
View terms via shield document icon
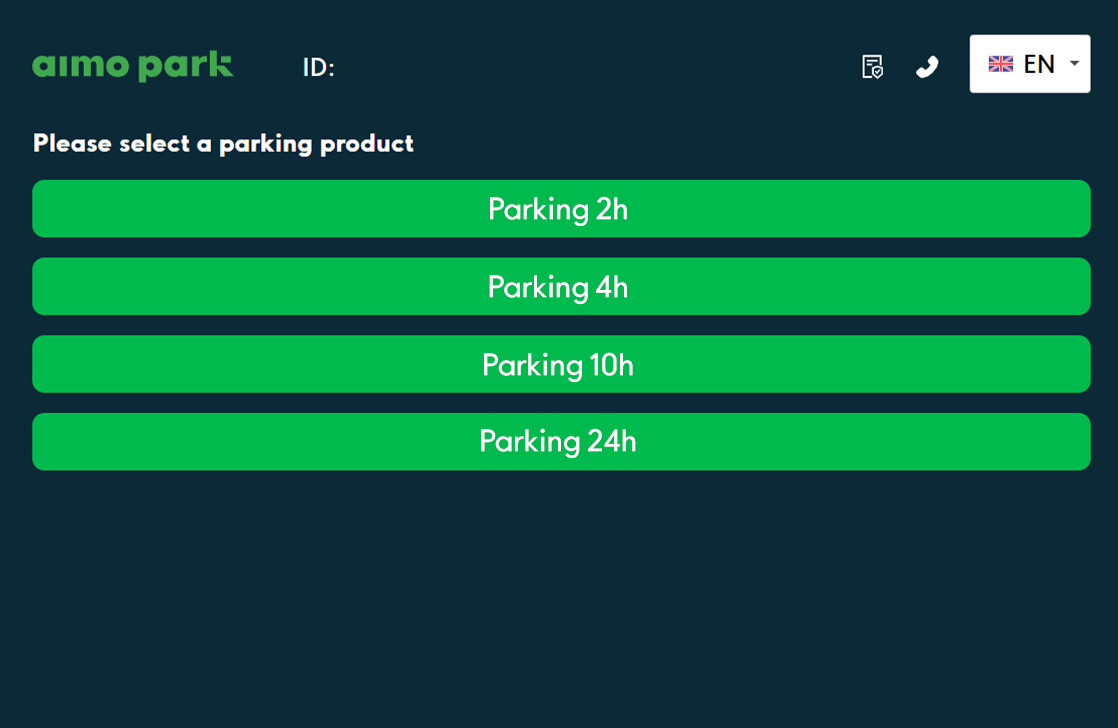click(x=872, y=67)
